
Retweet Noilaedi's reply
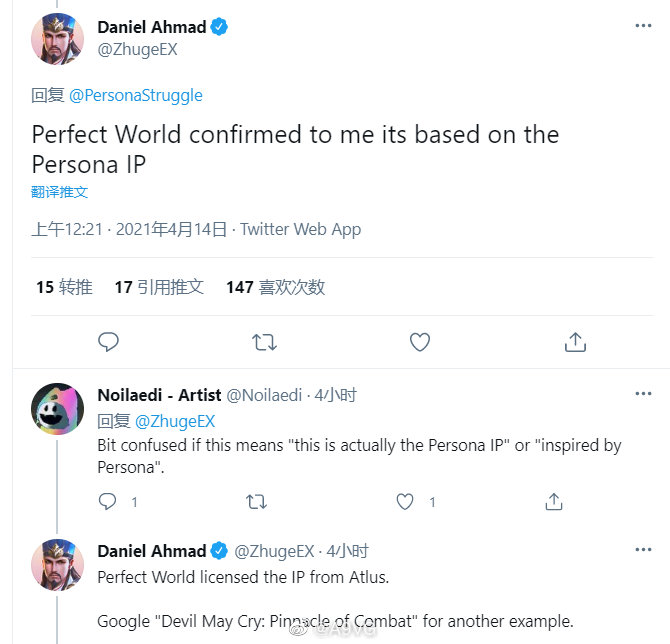click(256, 501)
